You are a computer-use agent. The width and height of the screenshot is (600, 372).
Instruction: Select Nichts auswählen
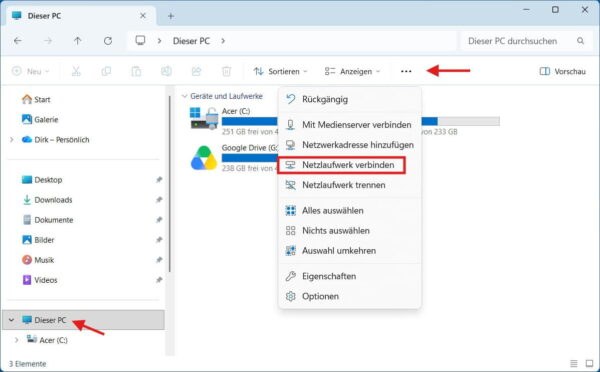(350, 231)
